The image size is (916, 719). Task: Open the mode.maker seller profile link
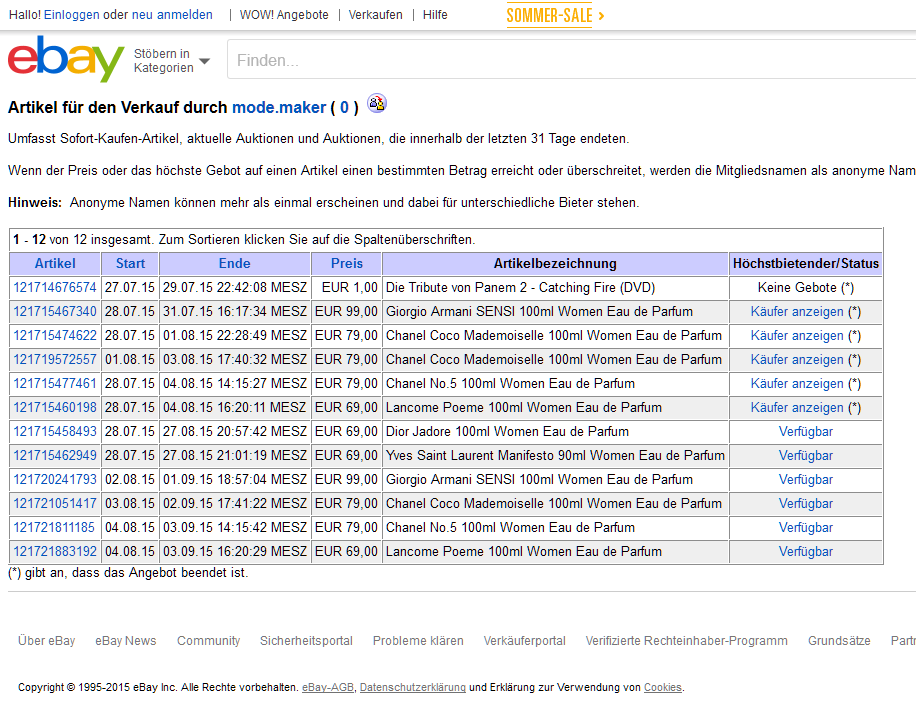tap(279, 107)
